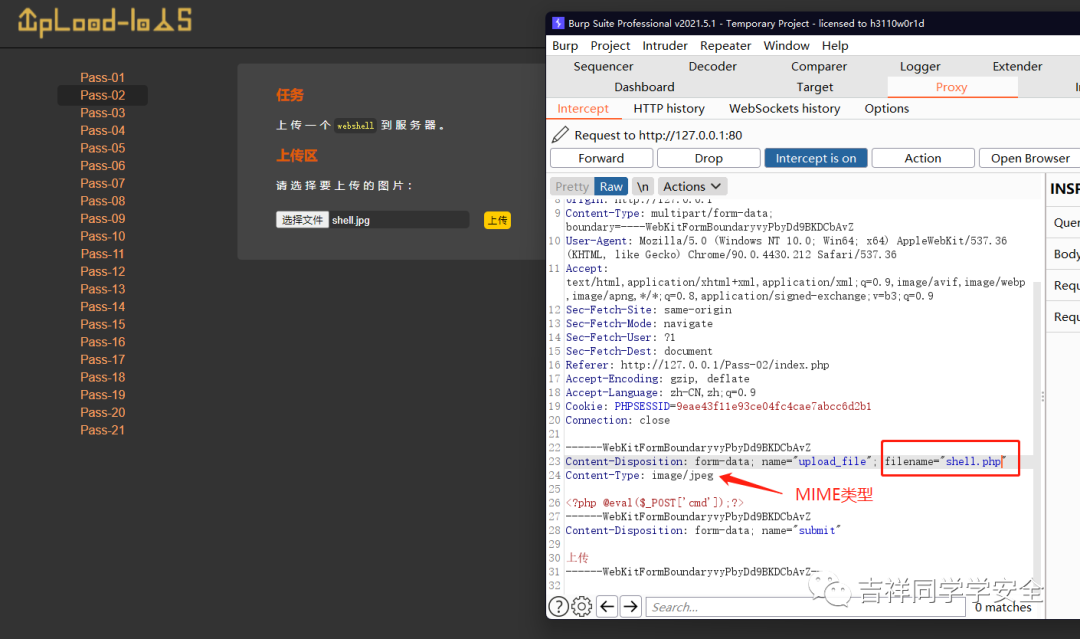The width and height of the screenshot is (1080, 639).
Task: Go to next search match arrow
Action: pyautogui.click(x=630, y=606)
